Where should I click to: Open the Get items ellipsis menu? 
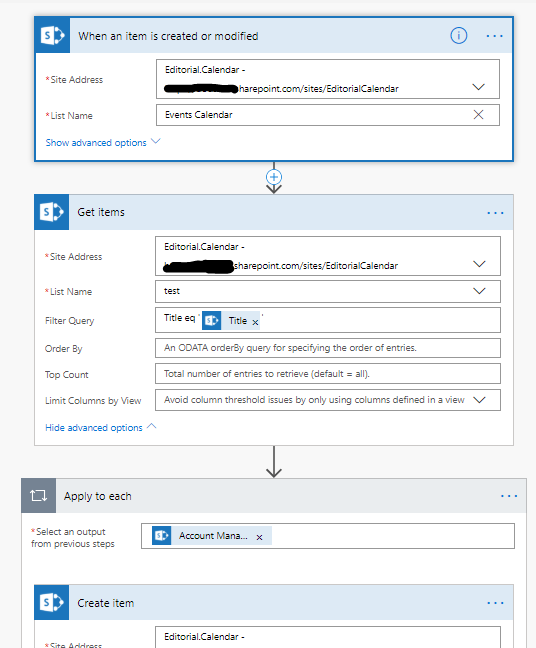(x=495, y=213)
